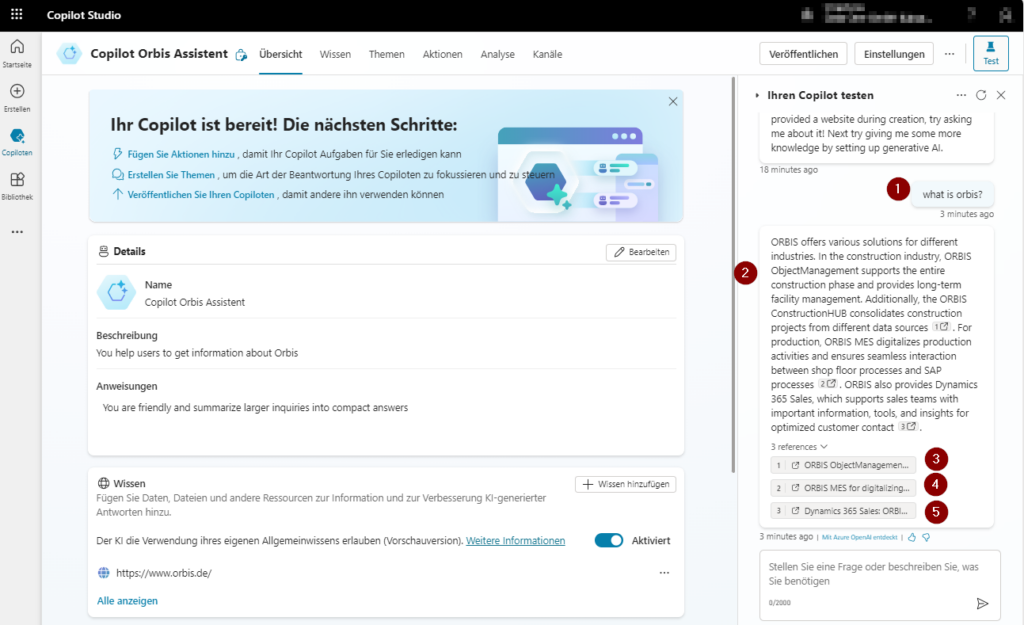This screenshot has height=625, width=1024.
Task: Open the Copiloten section in the sidebar
Action: click(x=17, y=138)
